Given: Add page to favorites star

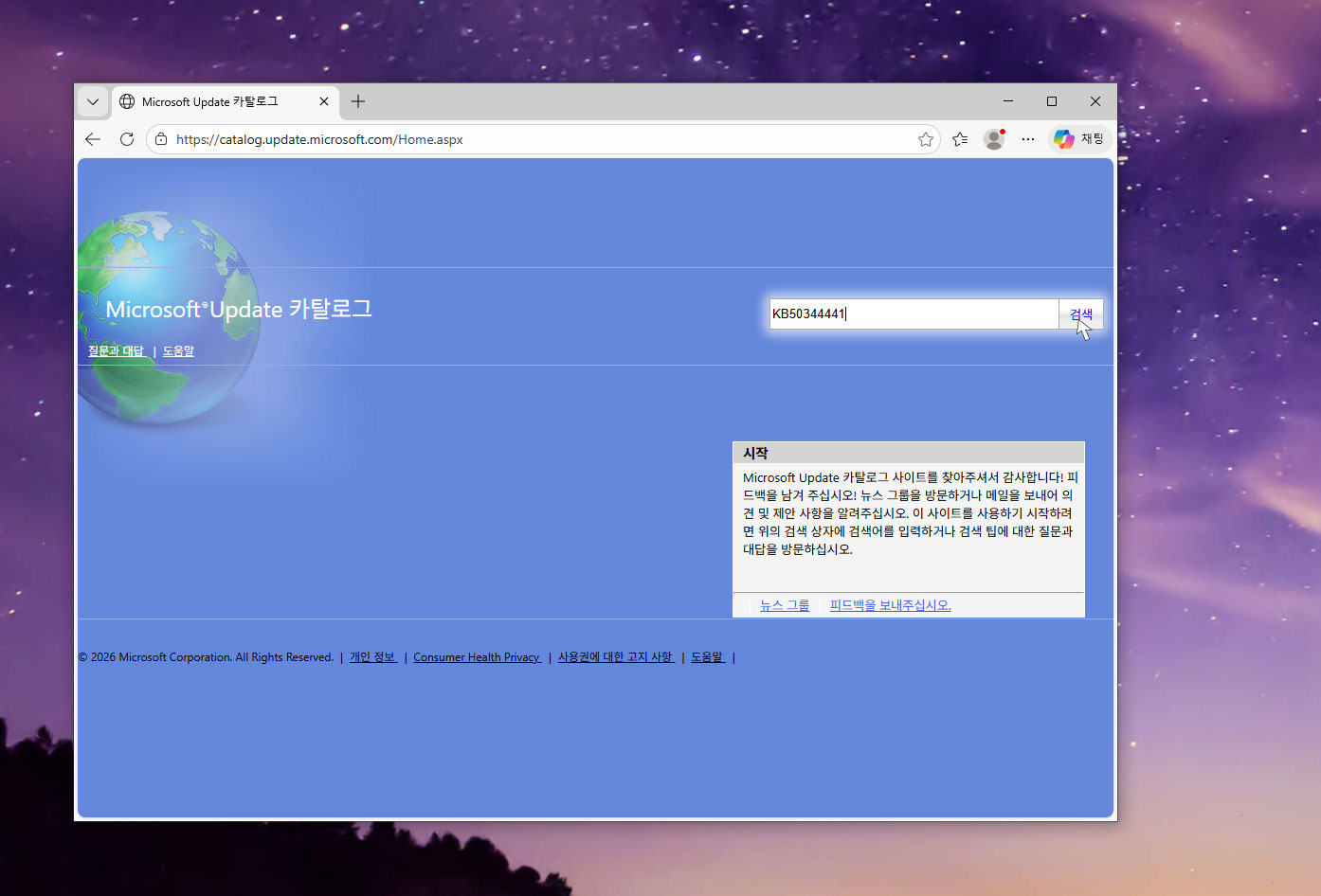Looking at the screenshot, I should (926, 139).
